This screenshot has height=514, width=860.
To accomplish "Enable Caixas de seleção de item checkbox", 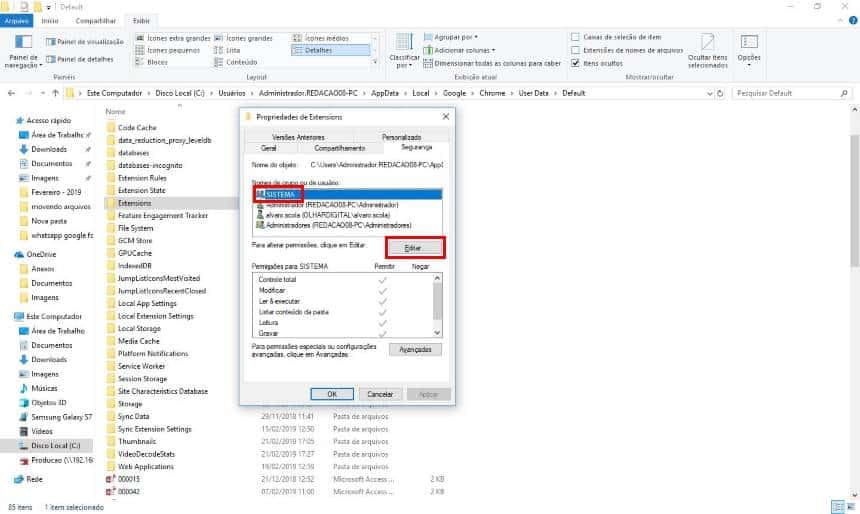I will 575,37.
